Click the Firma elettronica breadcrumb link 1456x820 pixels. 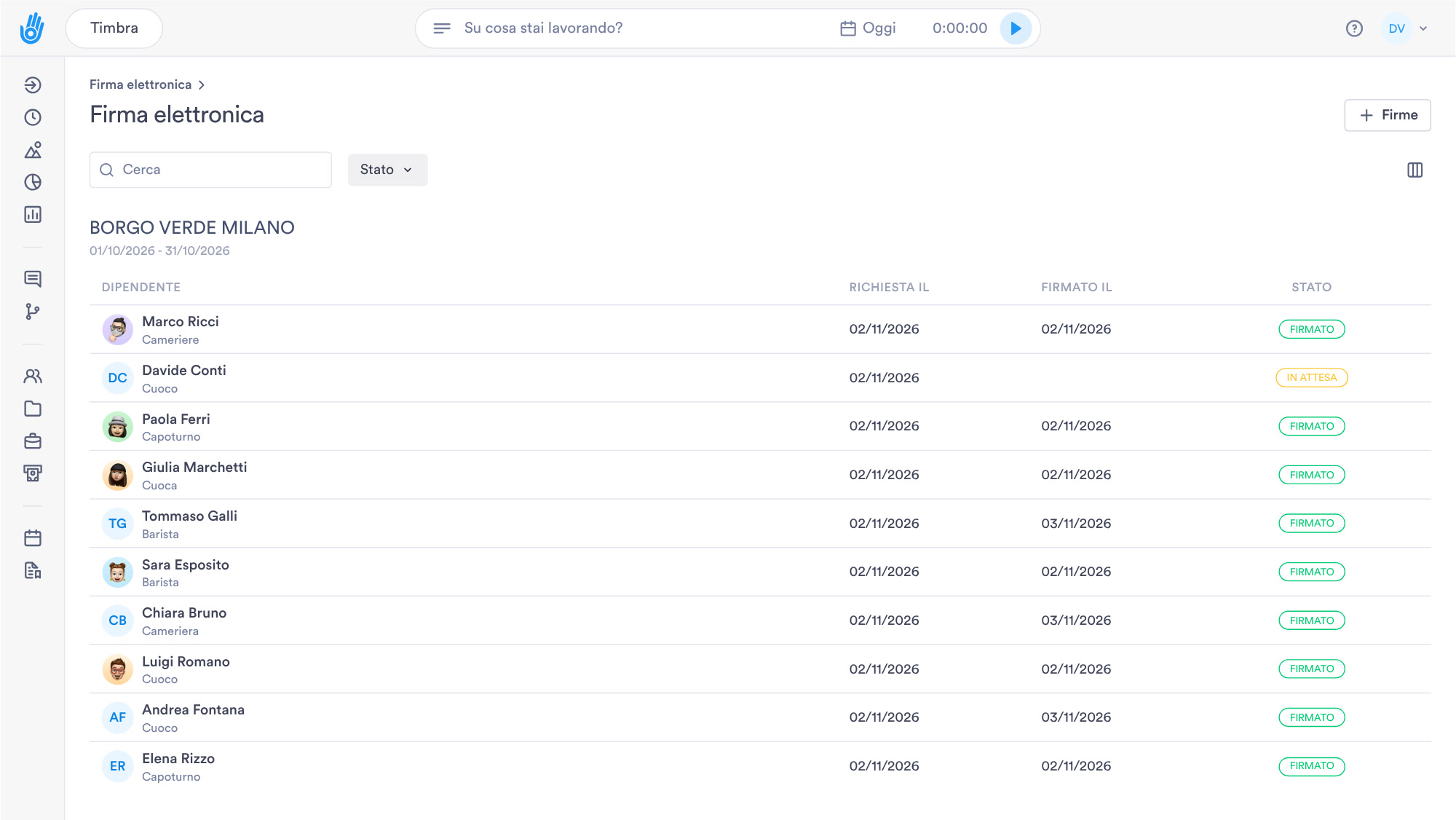click(x=141, y=84)
